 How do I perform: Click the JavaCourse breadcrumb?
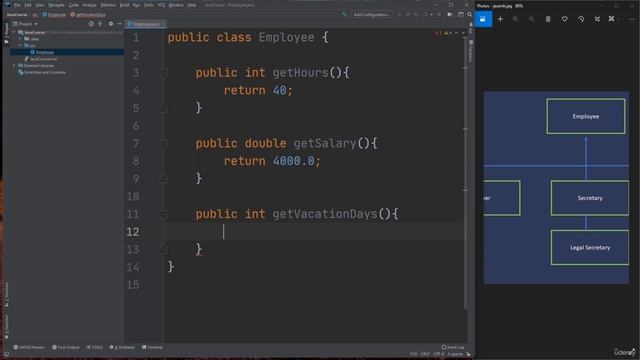click(17, 15)
